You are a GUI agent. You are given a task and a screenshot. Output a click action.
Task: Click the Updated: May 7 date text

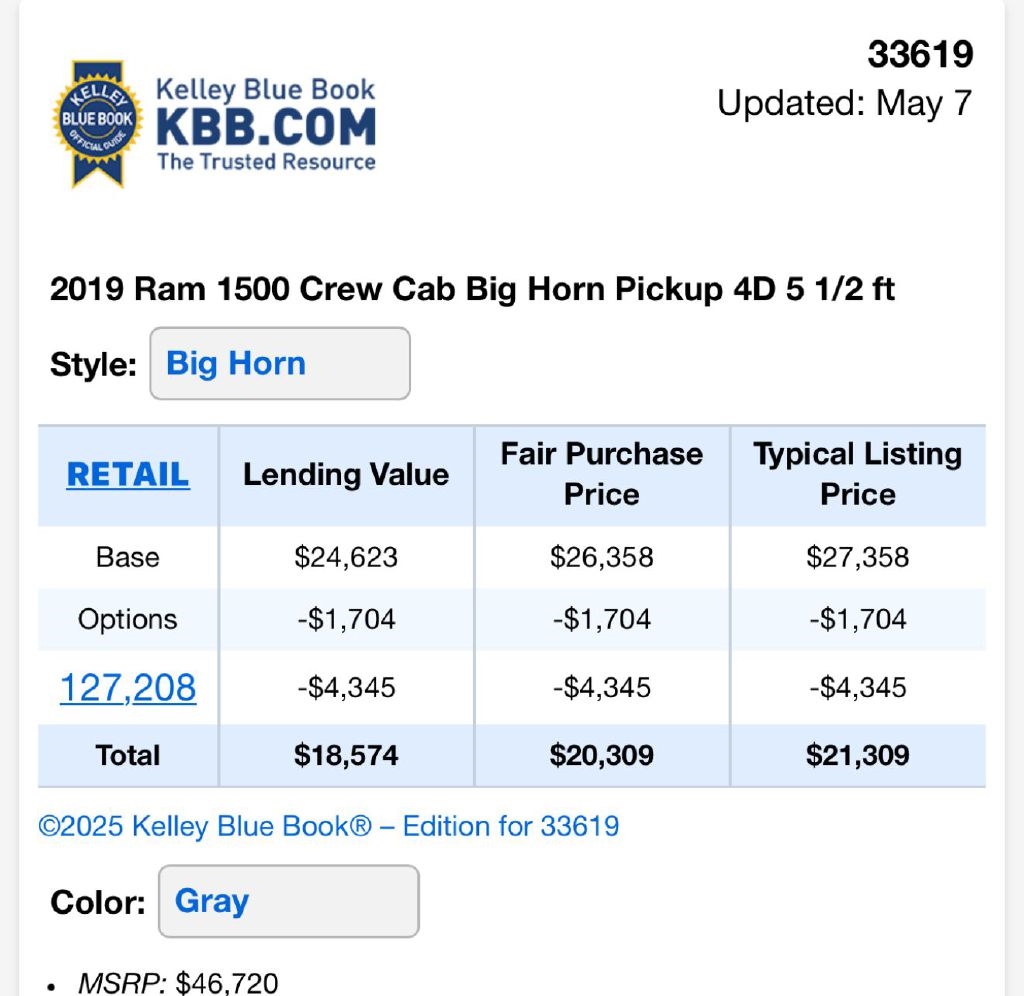[845, 103]
